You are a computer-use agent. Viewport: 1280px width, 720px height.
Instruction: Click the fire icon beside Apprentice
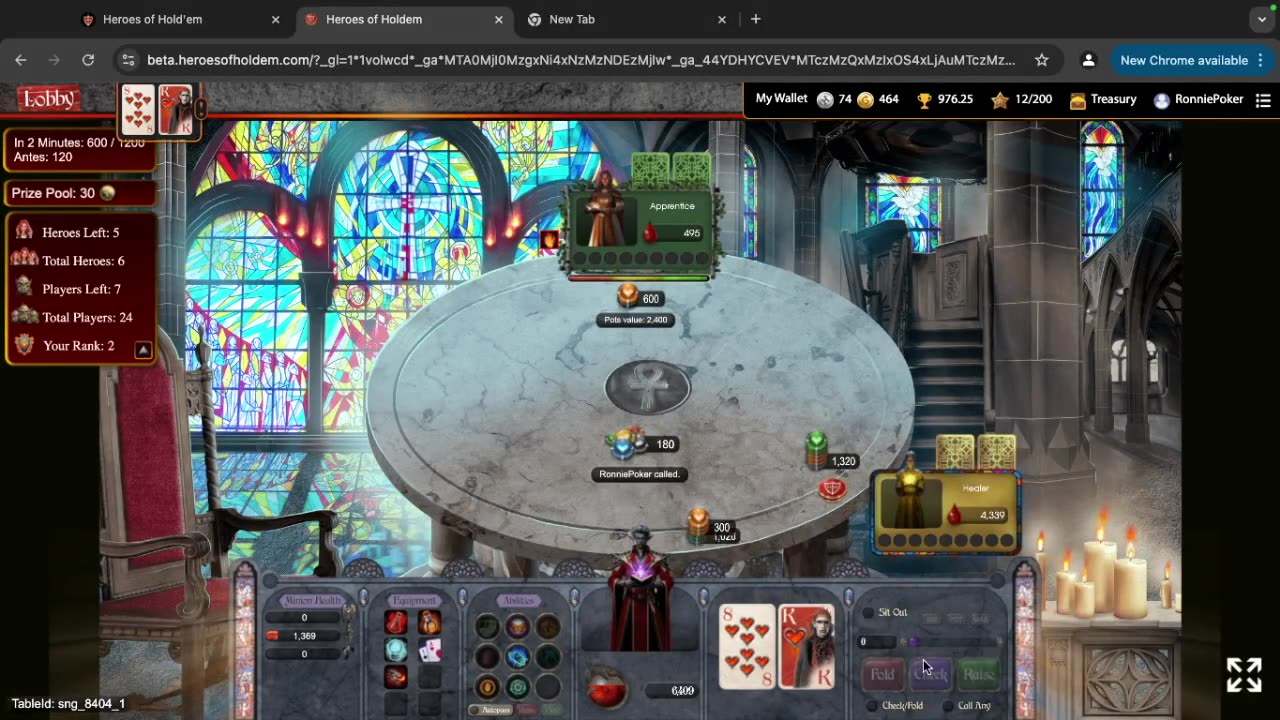point(549,240)
